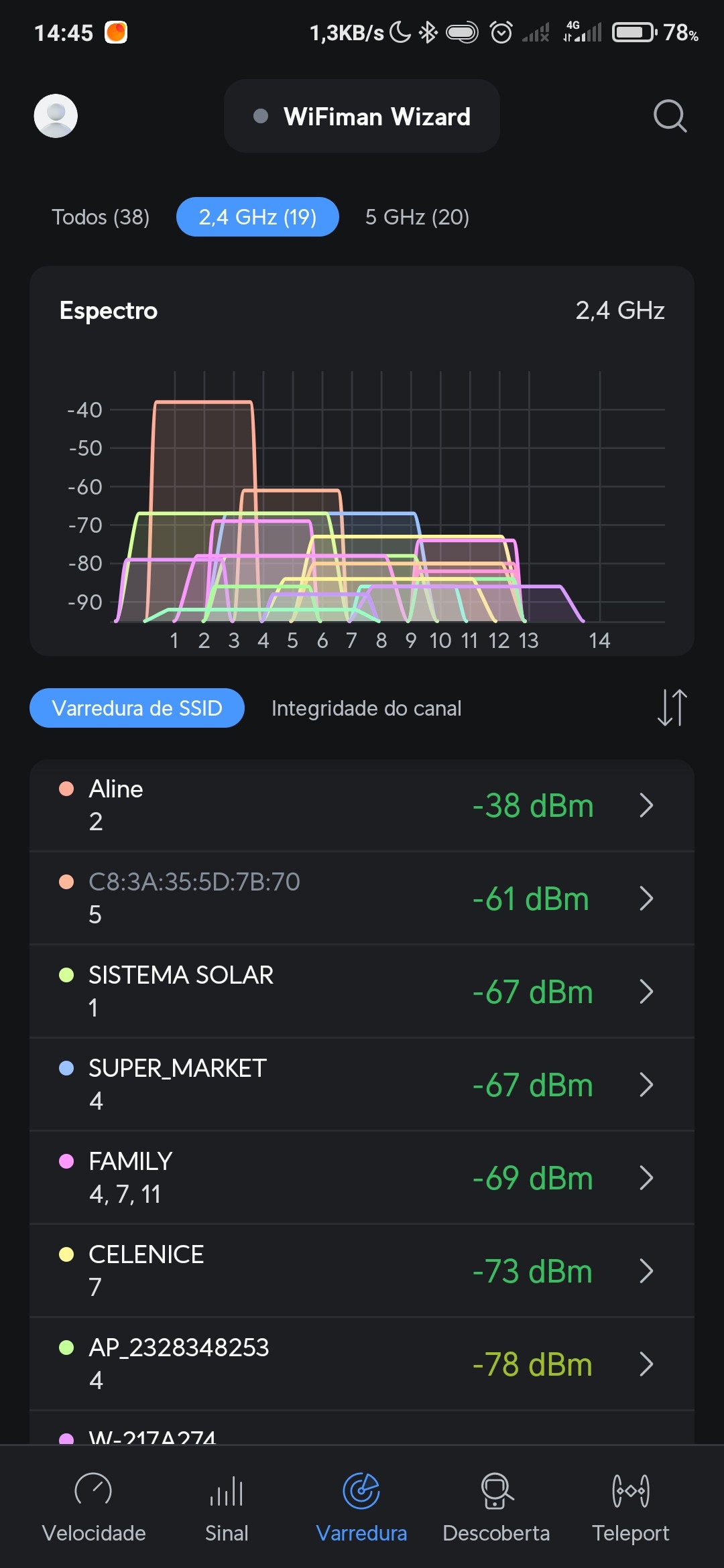Switch to the 5 GHz (20) filter
The image size is (724, 1568).
pyautogui.click(x=417, y=217)
